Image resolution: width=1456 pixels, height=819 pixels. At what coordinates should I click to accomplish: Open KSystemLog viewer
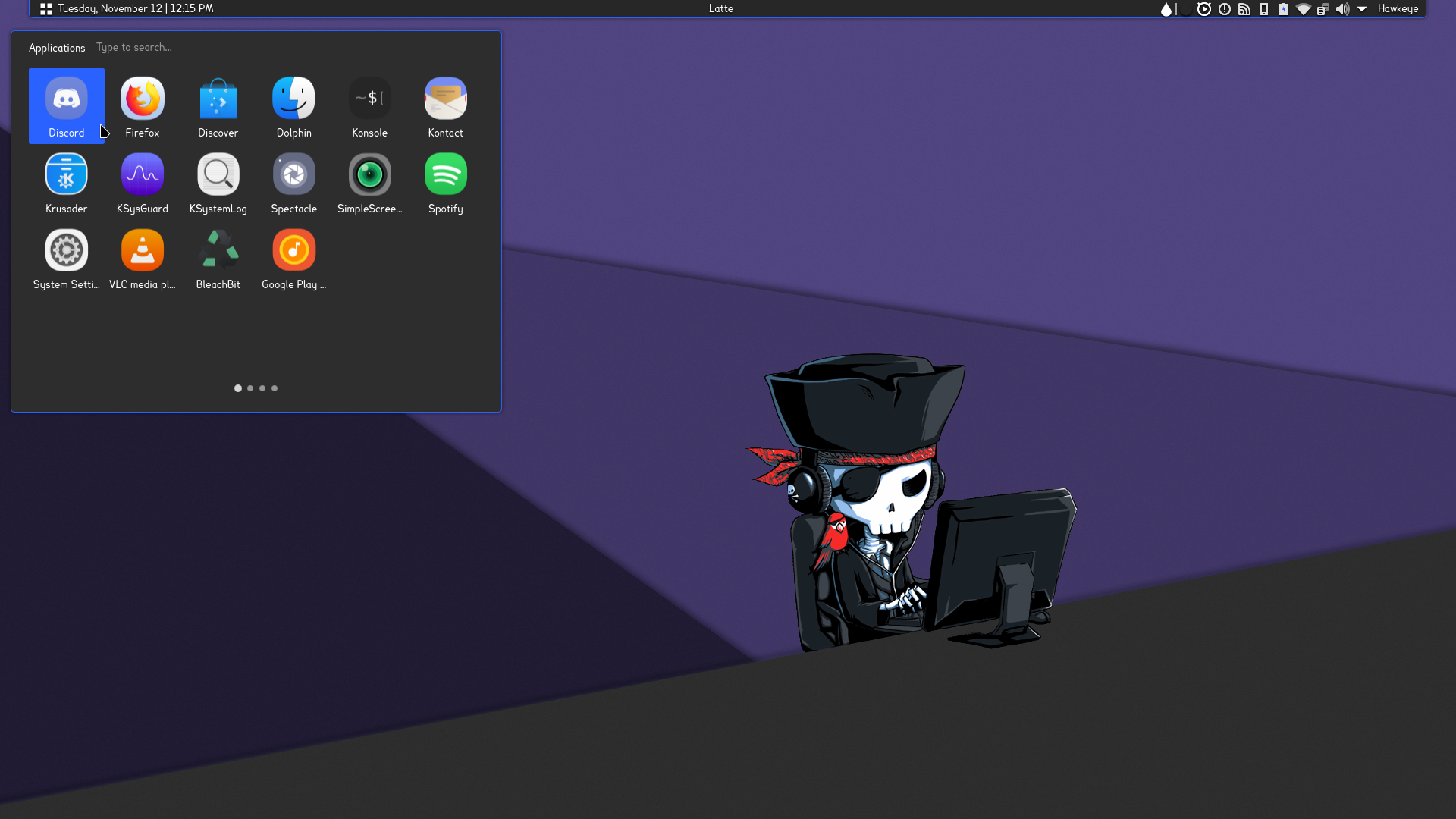[x=218, y=182]
